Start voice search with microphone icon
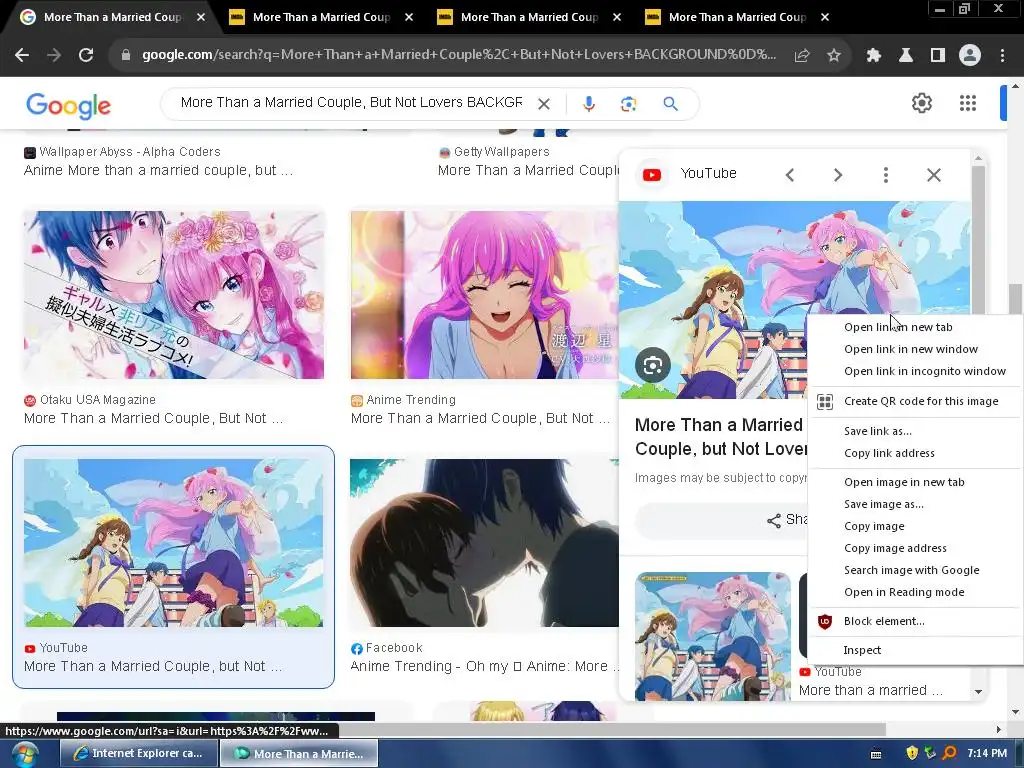Screen dimensions: 1024x768 tap(588, 104)
